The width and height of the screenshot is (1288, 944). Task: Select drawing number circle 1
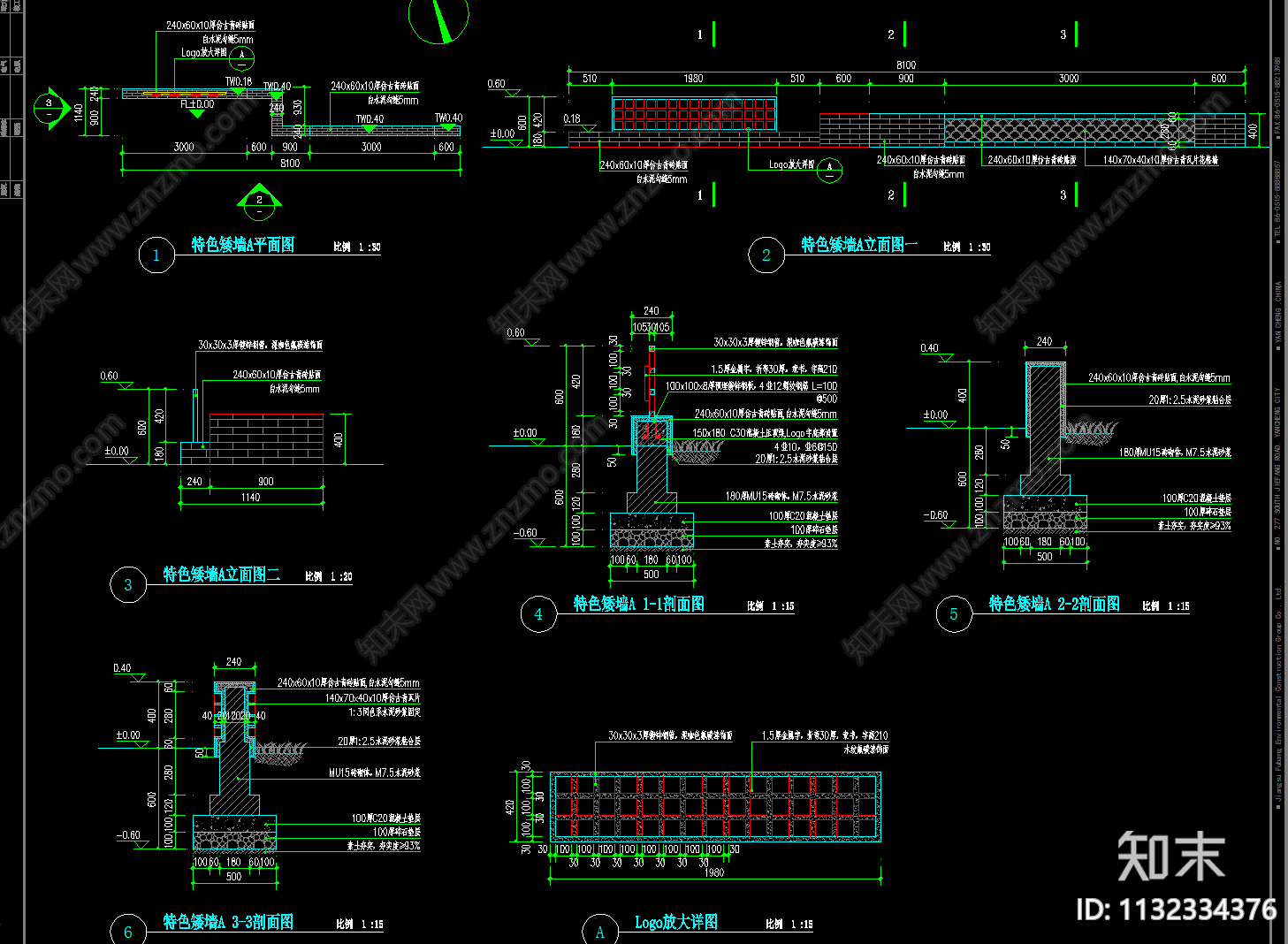[156, 255]
